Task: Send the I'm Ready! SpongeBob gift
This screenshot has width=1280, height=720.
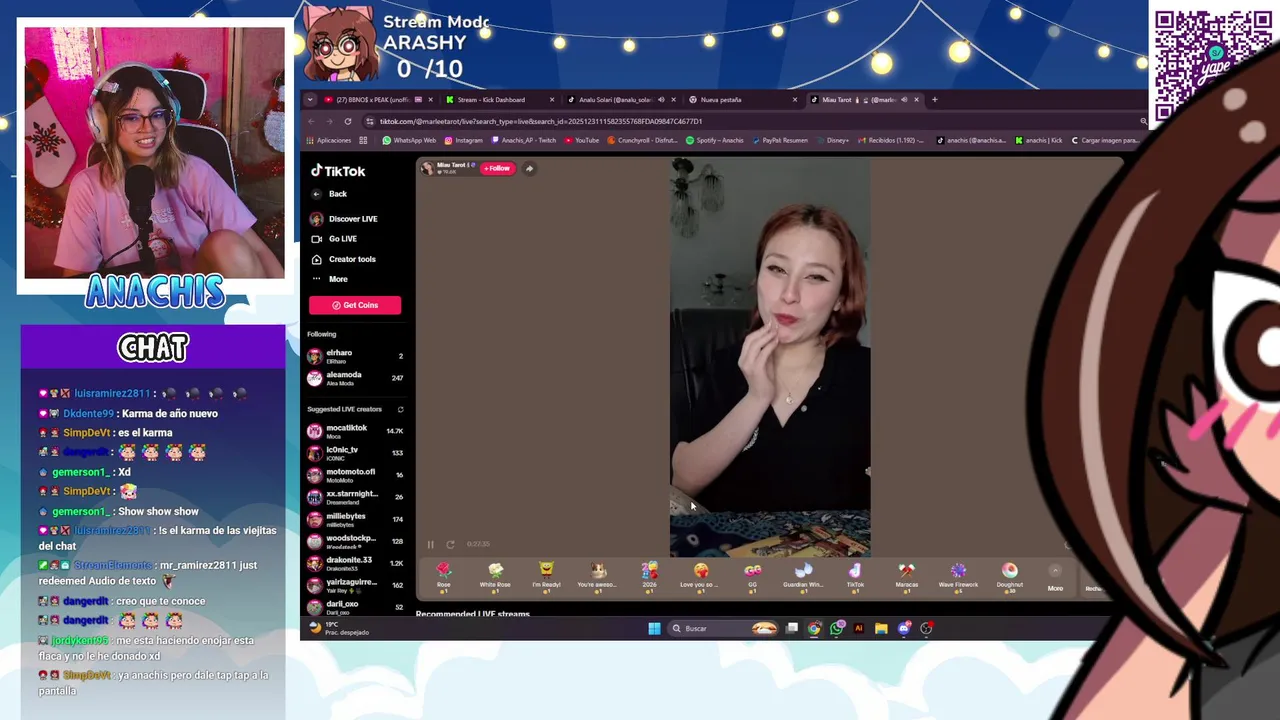Action: point(546,577)
